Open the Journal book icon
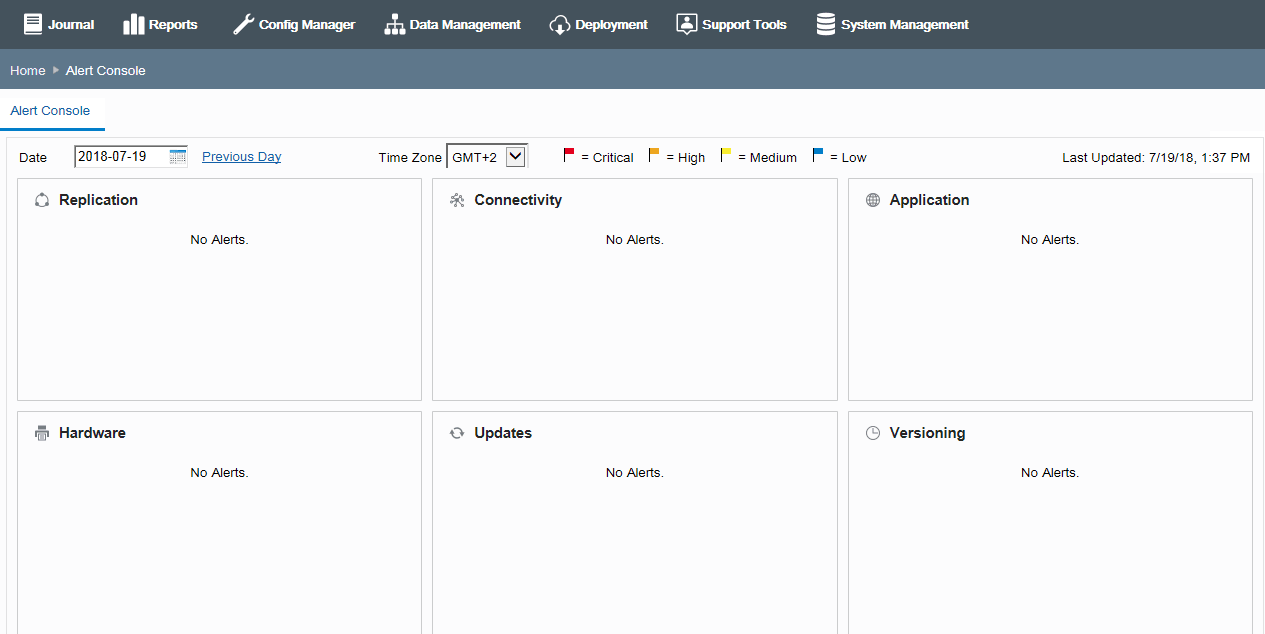 click(33, 24)
